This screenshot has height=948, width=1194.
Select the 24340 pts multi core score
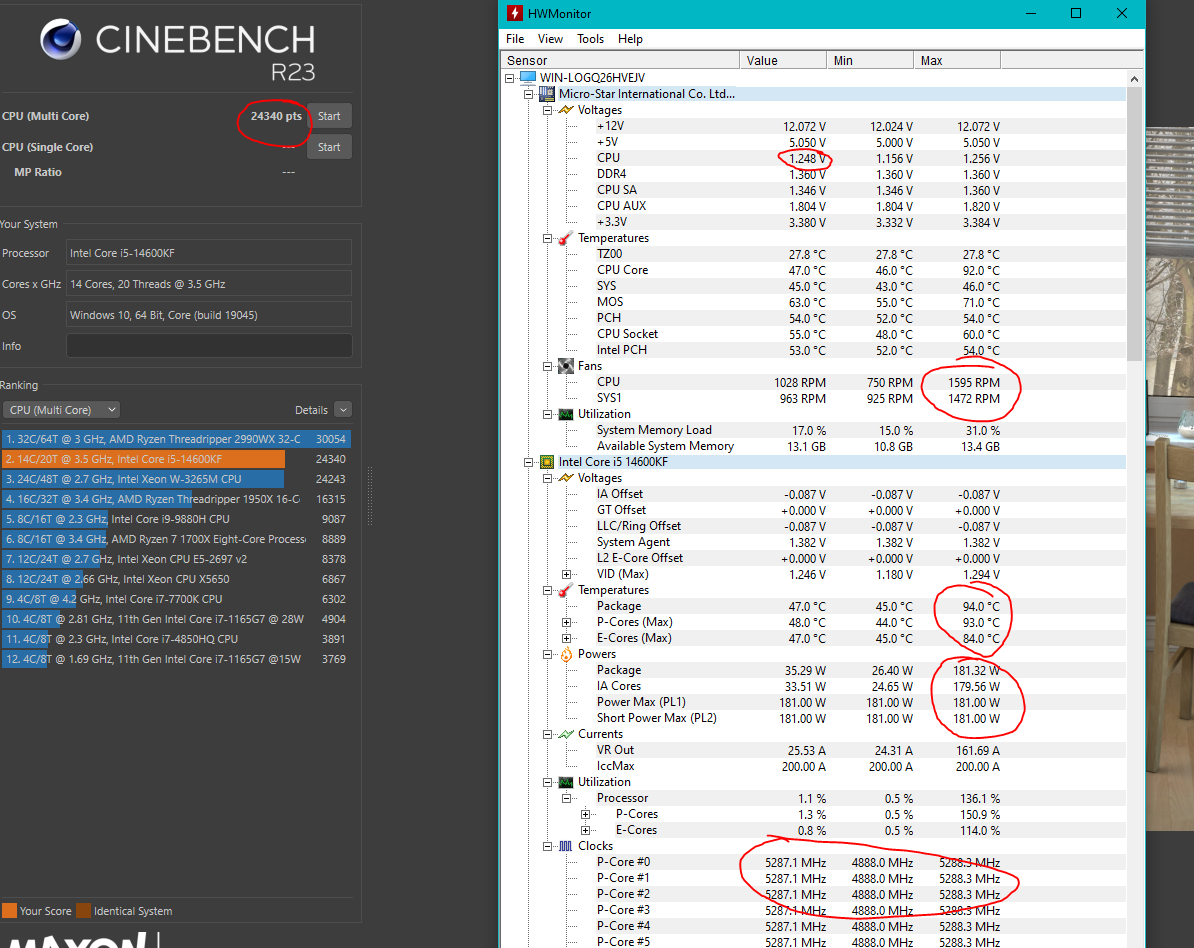(276, 116)
